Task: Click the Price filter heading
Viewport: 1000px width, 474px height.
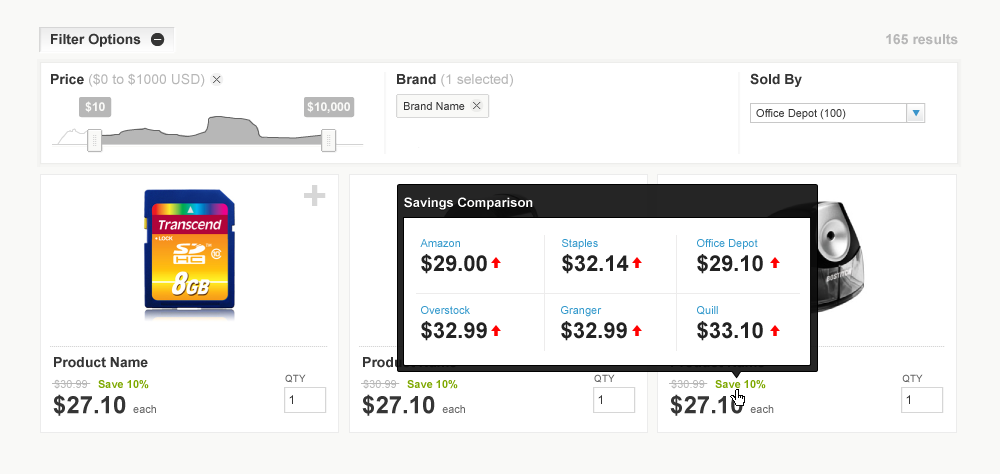Action: [67, 80]
